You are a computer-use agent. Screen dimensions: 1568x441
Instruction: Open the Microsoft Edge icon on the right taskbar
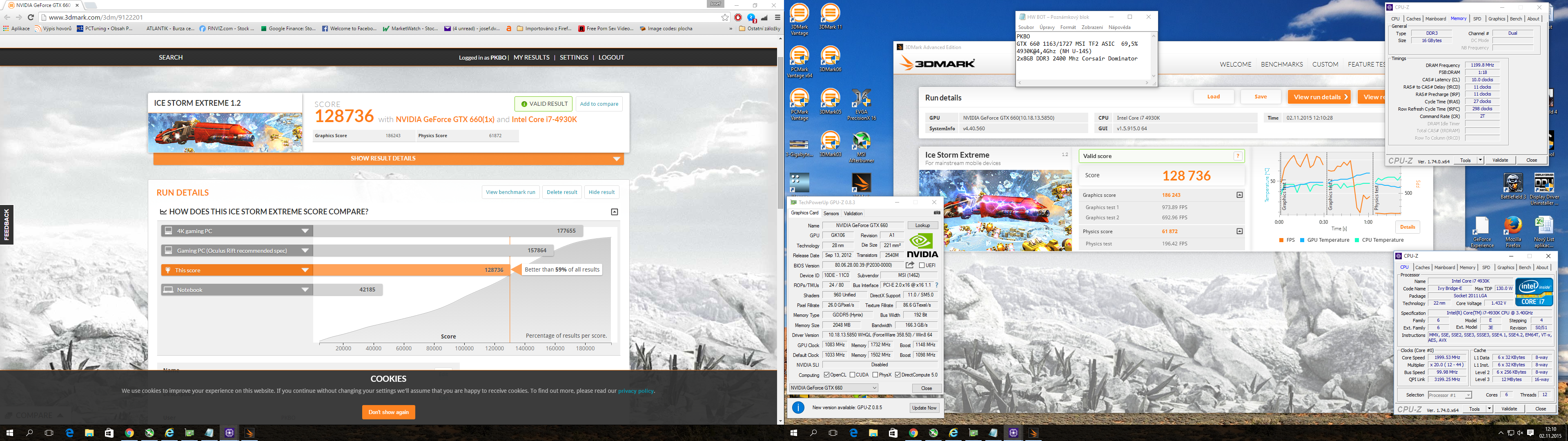click(853, 433)
